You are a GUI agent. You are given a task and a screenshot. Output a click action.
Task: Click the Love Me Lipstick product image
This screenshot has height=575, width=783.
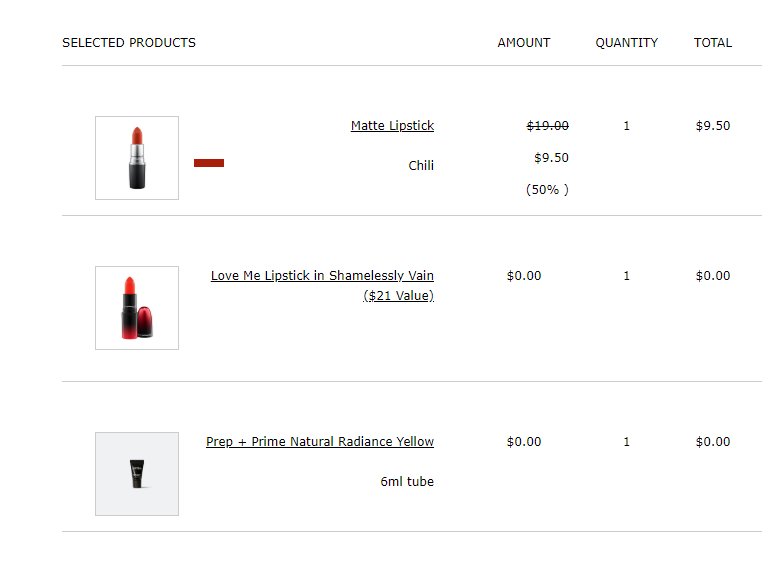pyautogui.click(x=137, y=308)
